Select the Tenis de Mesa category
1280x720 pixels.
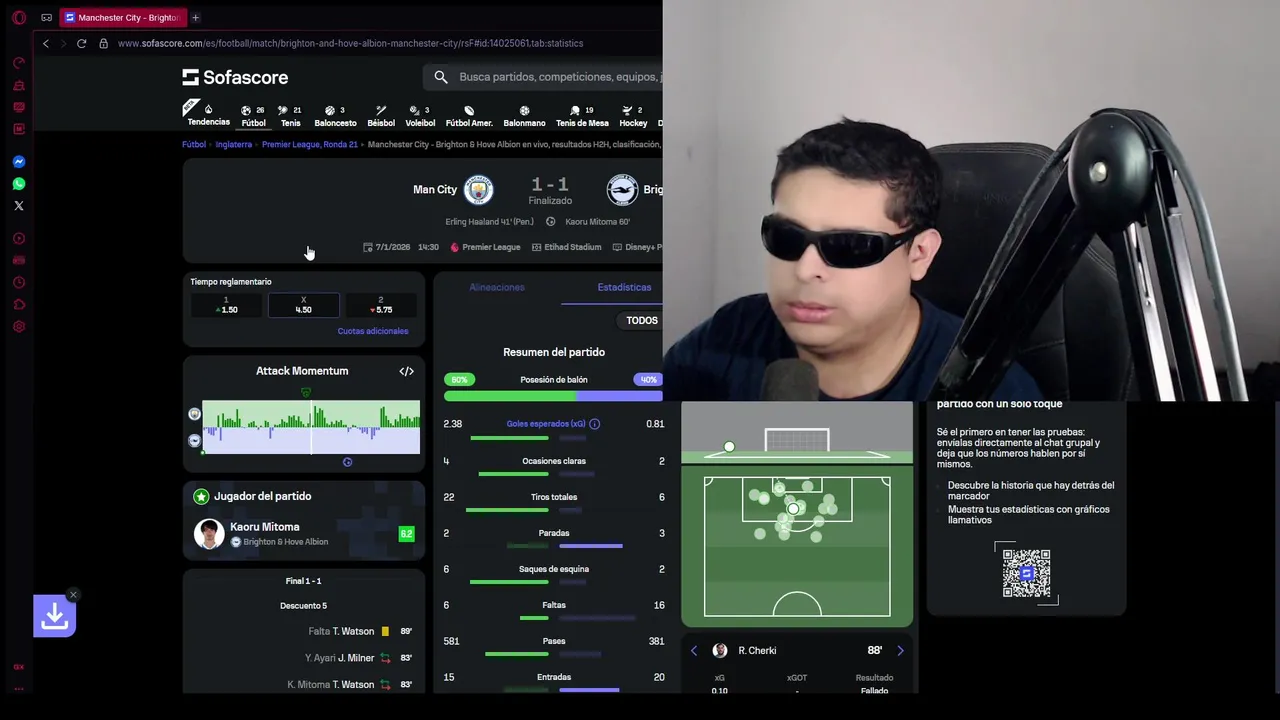pyautogui.click(x=582, y=116)
